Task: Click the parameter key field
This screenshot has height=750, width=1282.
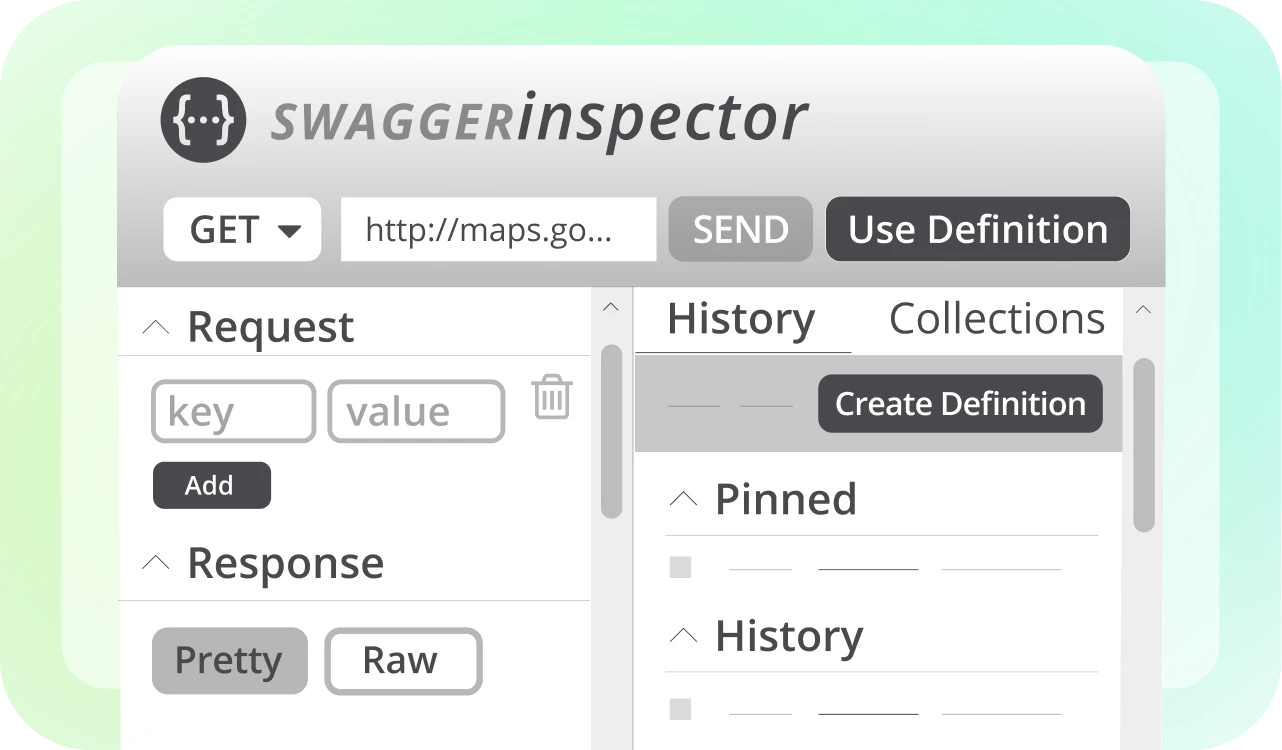Action: (233, 411)
